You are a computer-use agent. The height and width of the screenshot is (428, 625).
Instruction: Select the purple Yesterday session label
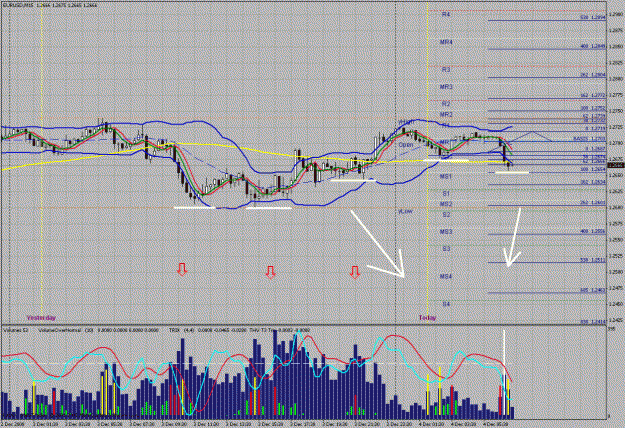click(41, 318)
